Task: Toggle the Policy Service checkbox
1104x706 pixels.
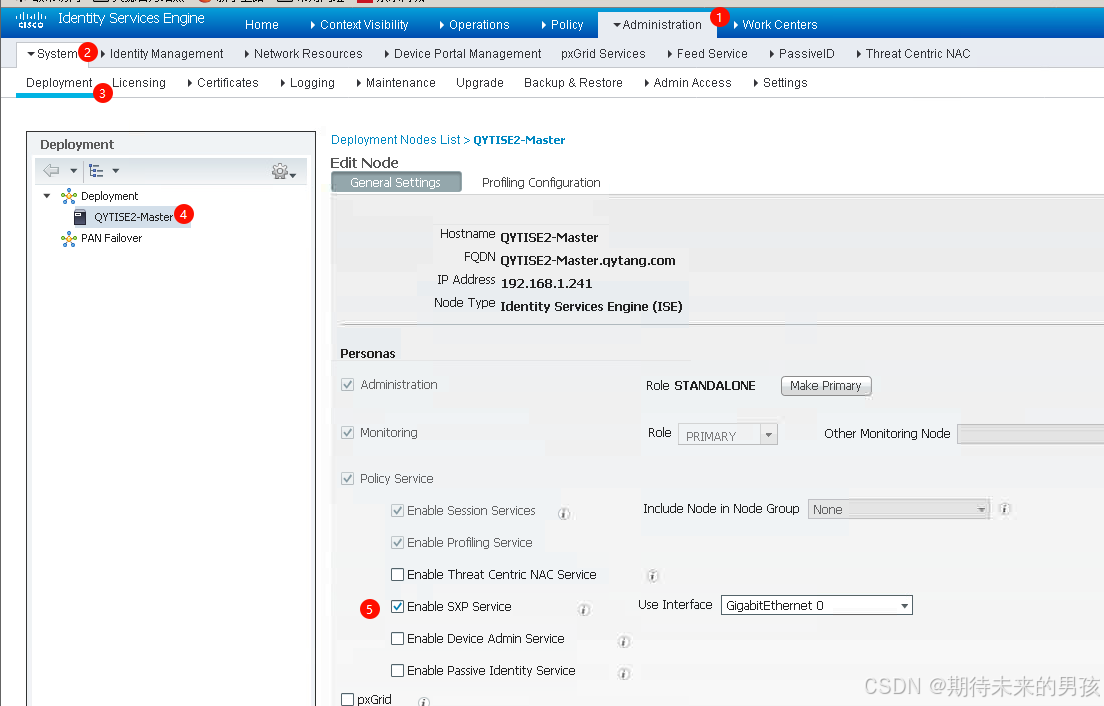Action: click(347, 479)
